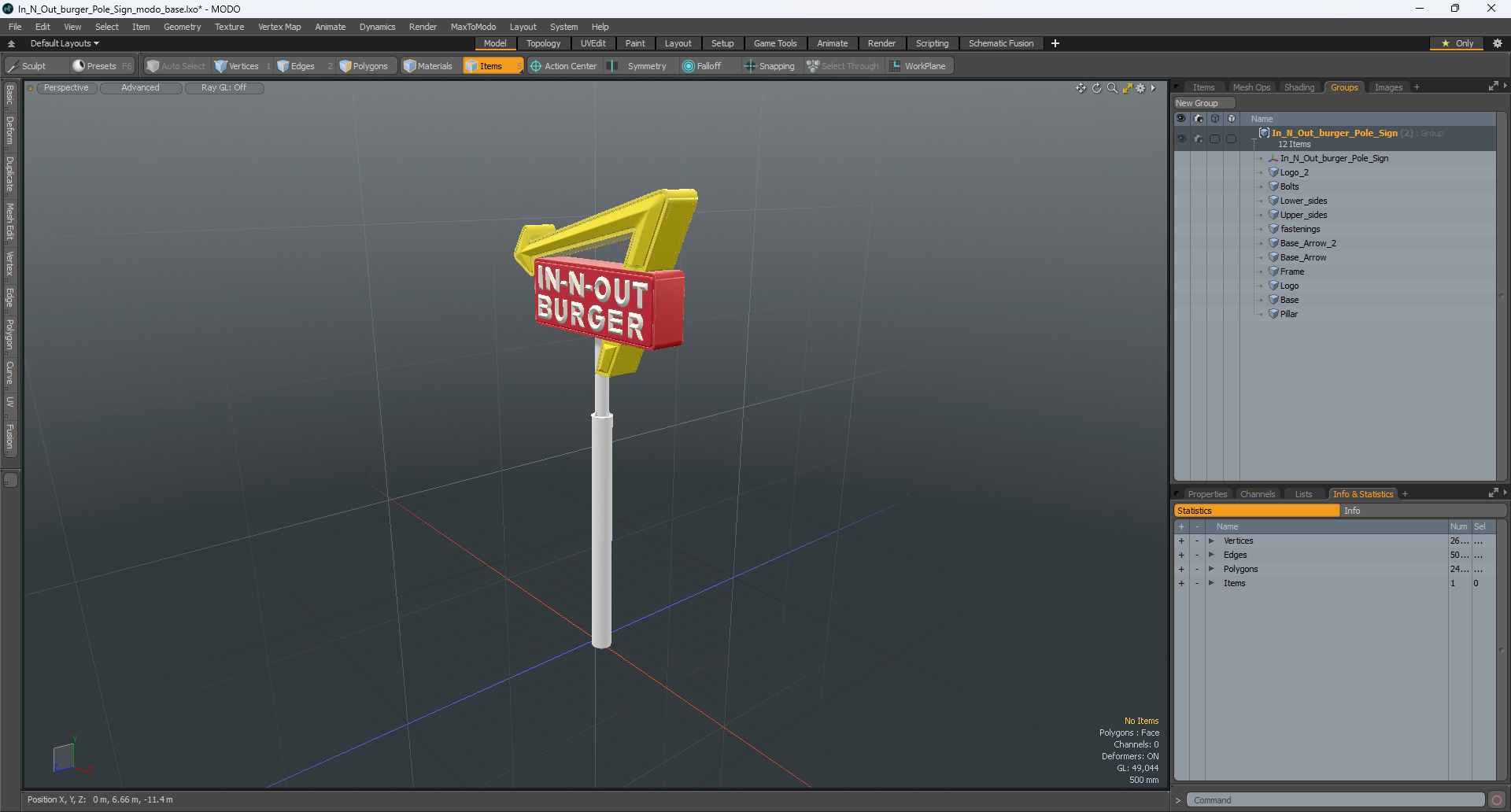This screenshot has height=812, width=1511.
Task: Expand the Items statistics row
Action: click(x=1211, y=583)
